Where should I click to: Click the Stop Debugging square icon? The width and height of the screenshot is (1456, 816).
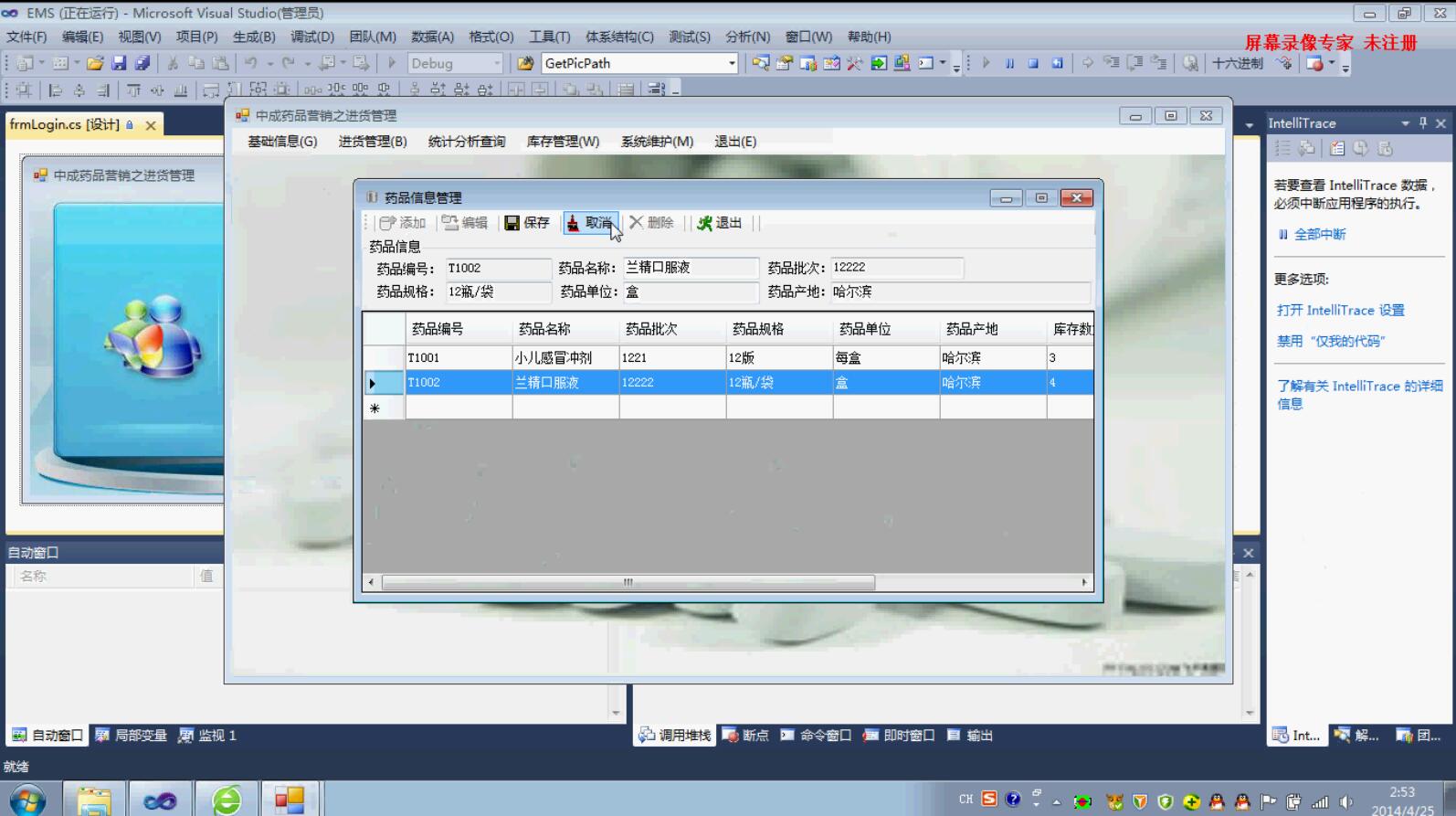(1033, 63)
